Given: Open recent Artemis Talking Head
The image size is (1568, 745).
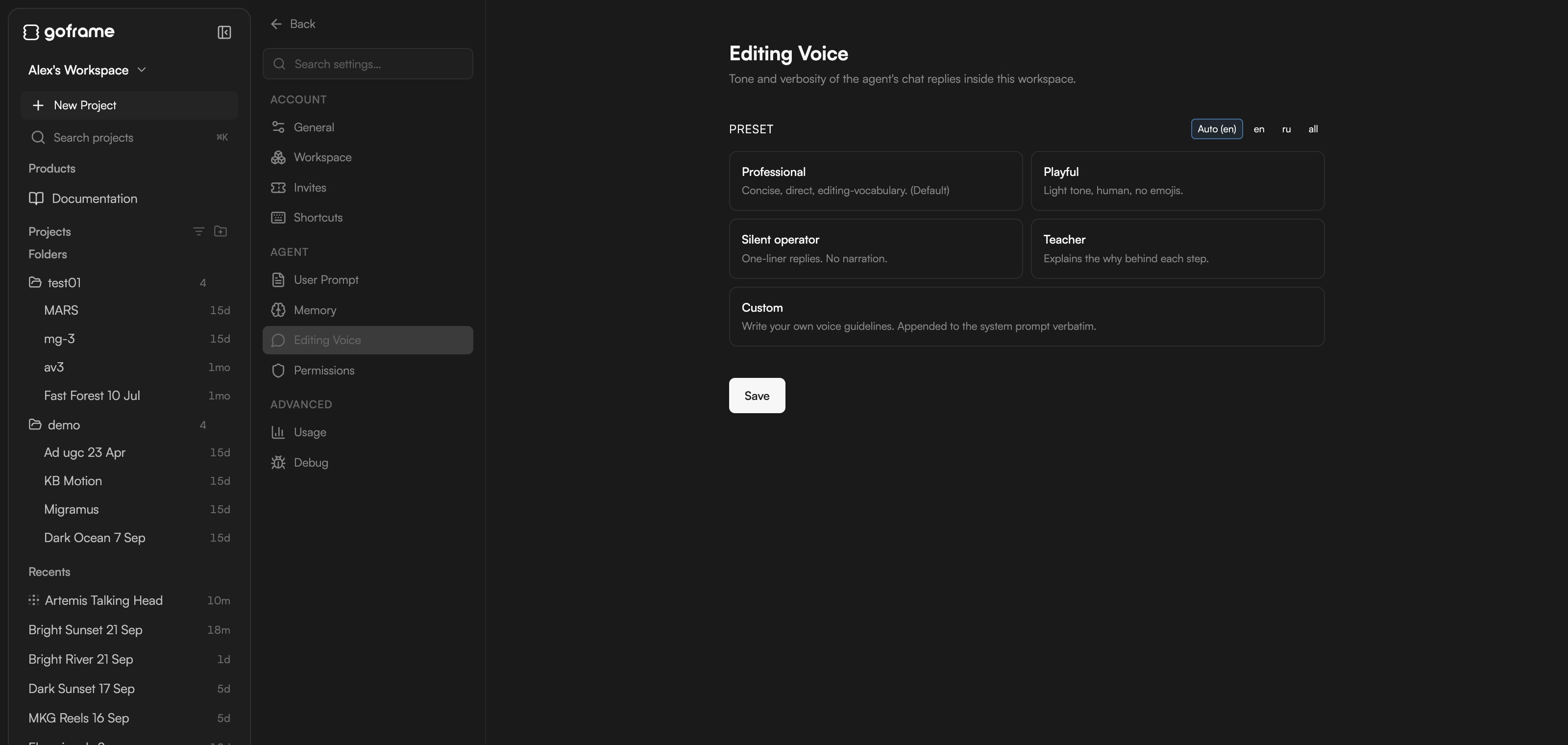Looking at the screenshot, I should [x=129, y=600].
